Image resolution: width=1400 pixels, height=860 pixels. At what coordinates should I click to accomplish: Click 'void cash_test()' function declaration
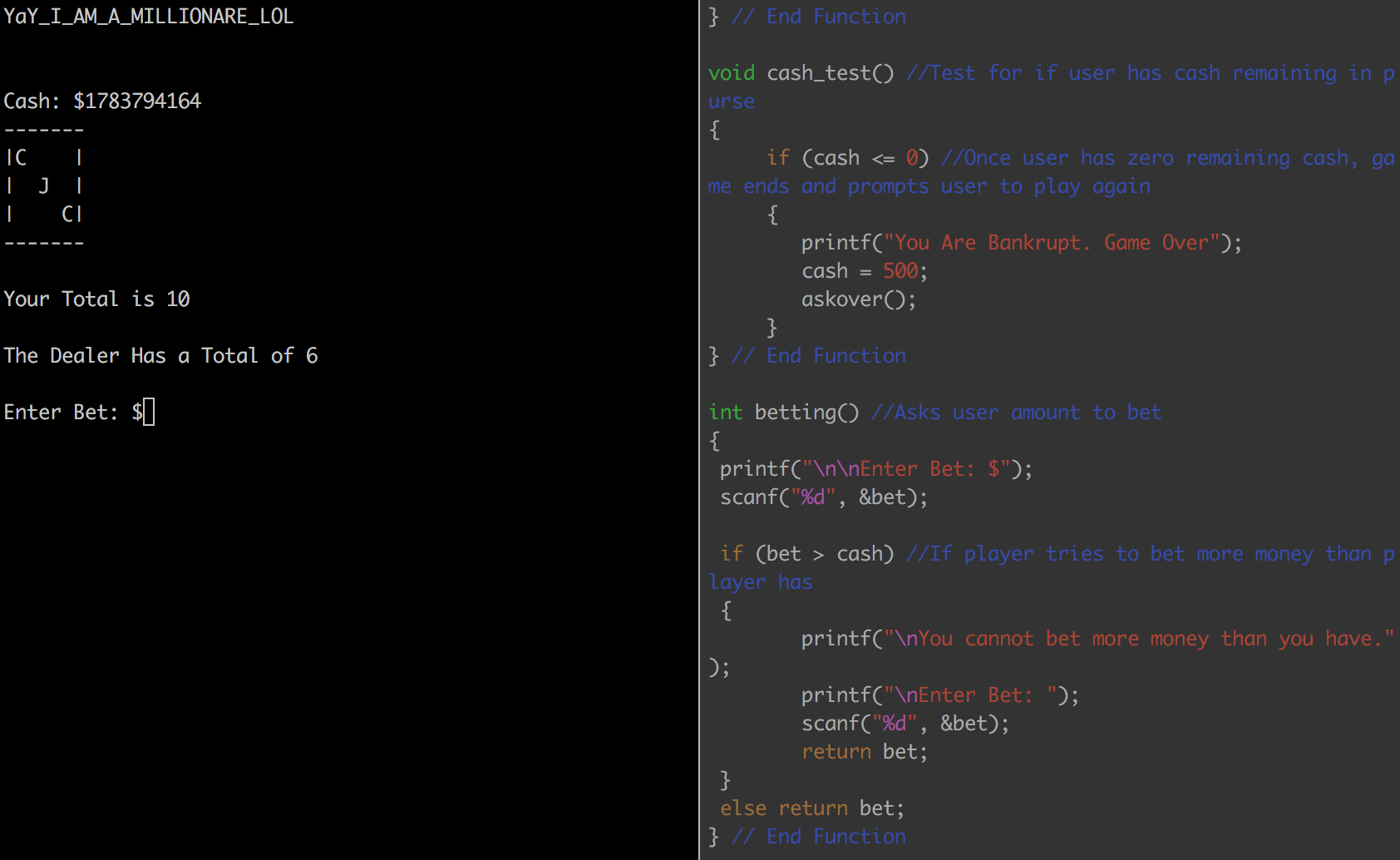[x=801, y=73]
